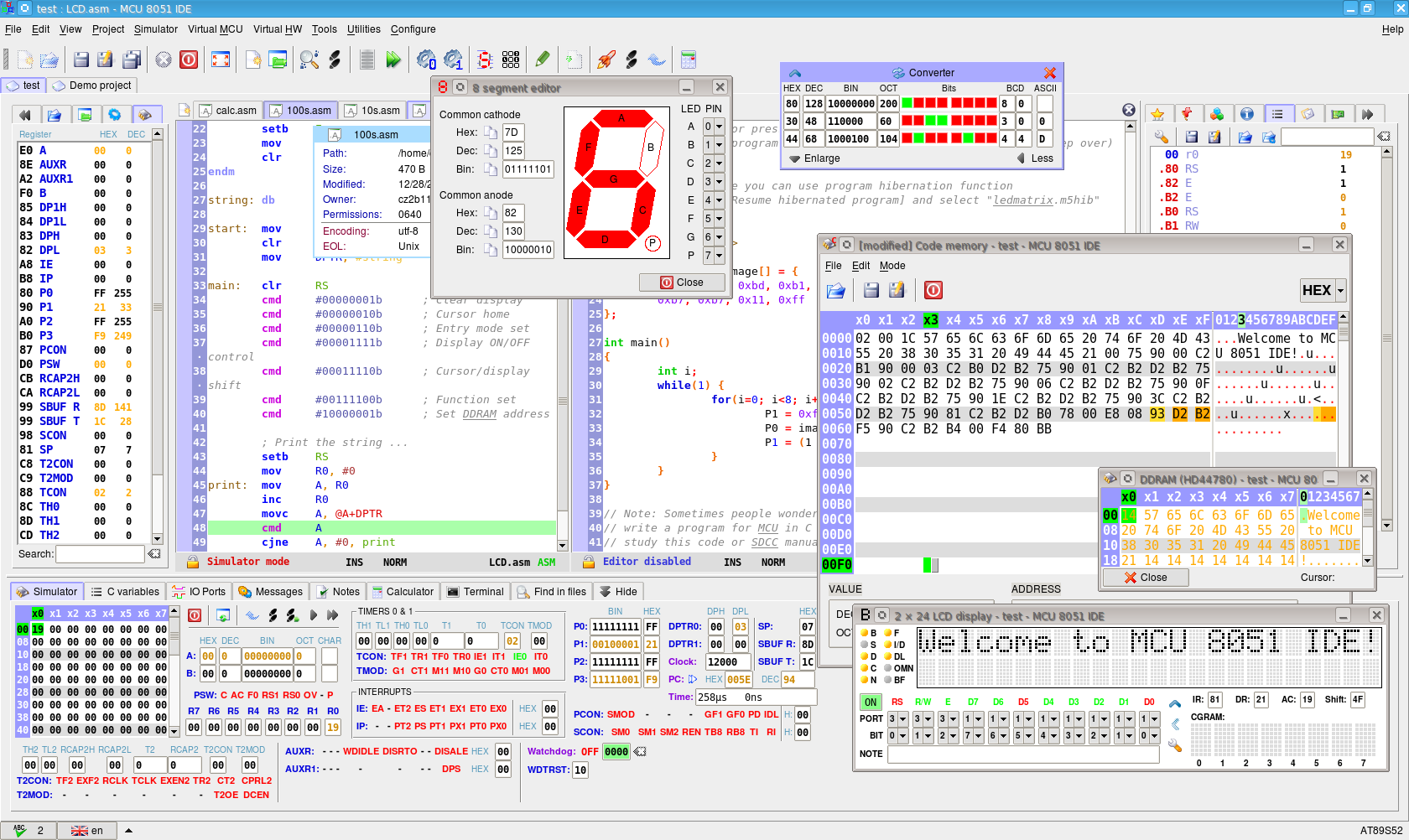The image size is (1409, 840).
Task: Click the open file icon in Code memory window
Action: tap(836, 290)
